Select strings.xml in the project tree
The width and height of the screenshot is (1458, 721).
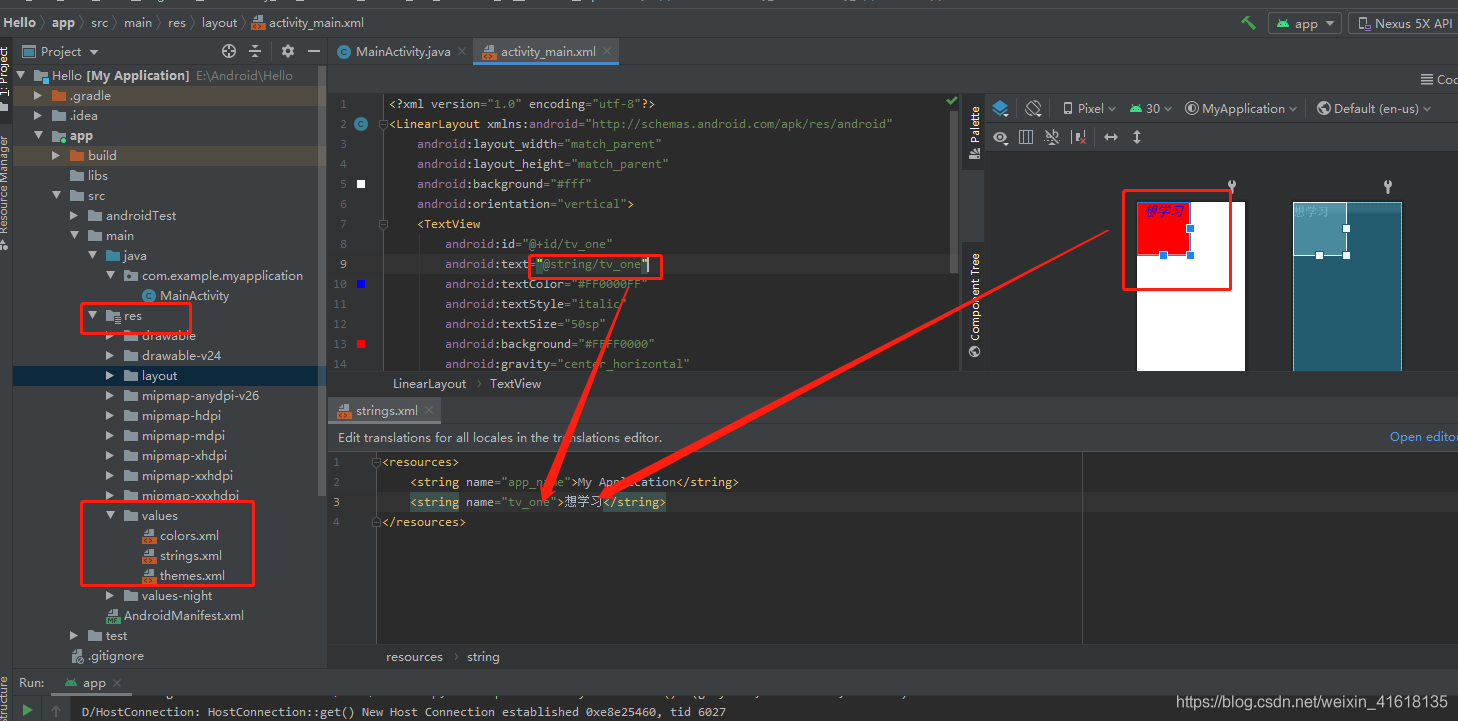click(x=190, y=556)
